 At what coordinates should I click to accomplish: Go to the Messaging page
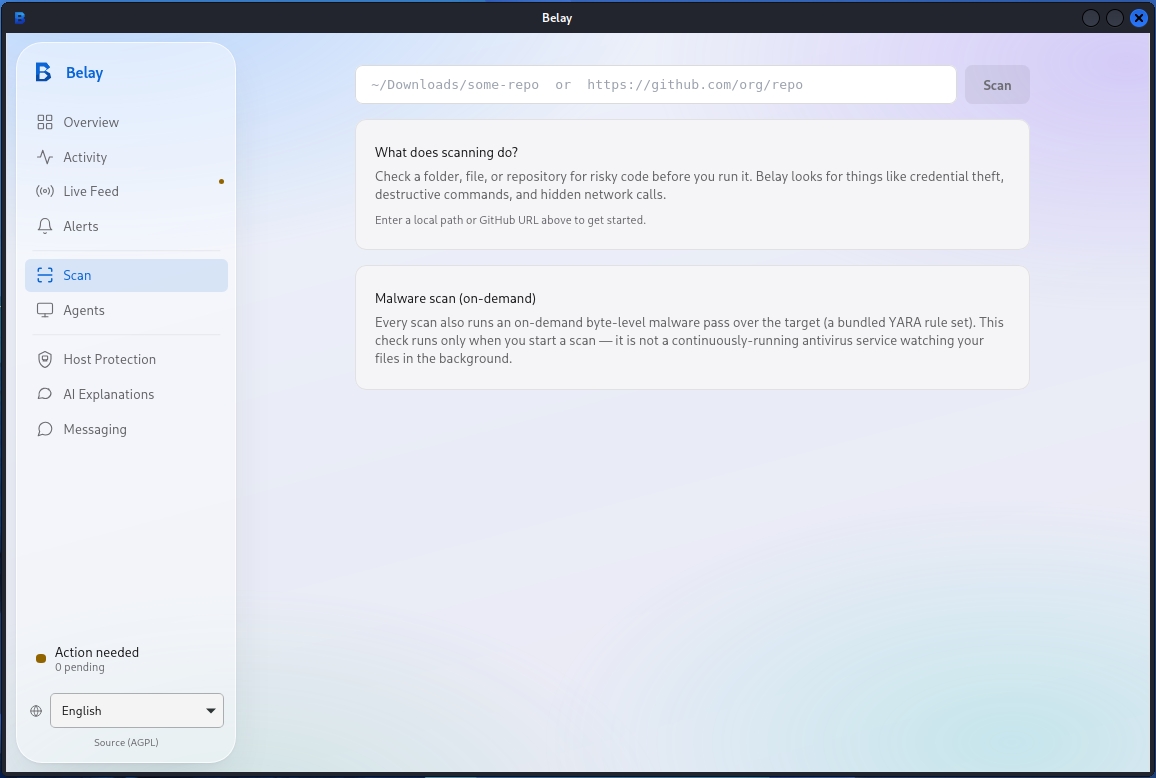click(x=126, y=429)
